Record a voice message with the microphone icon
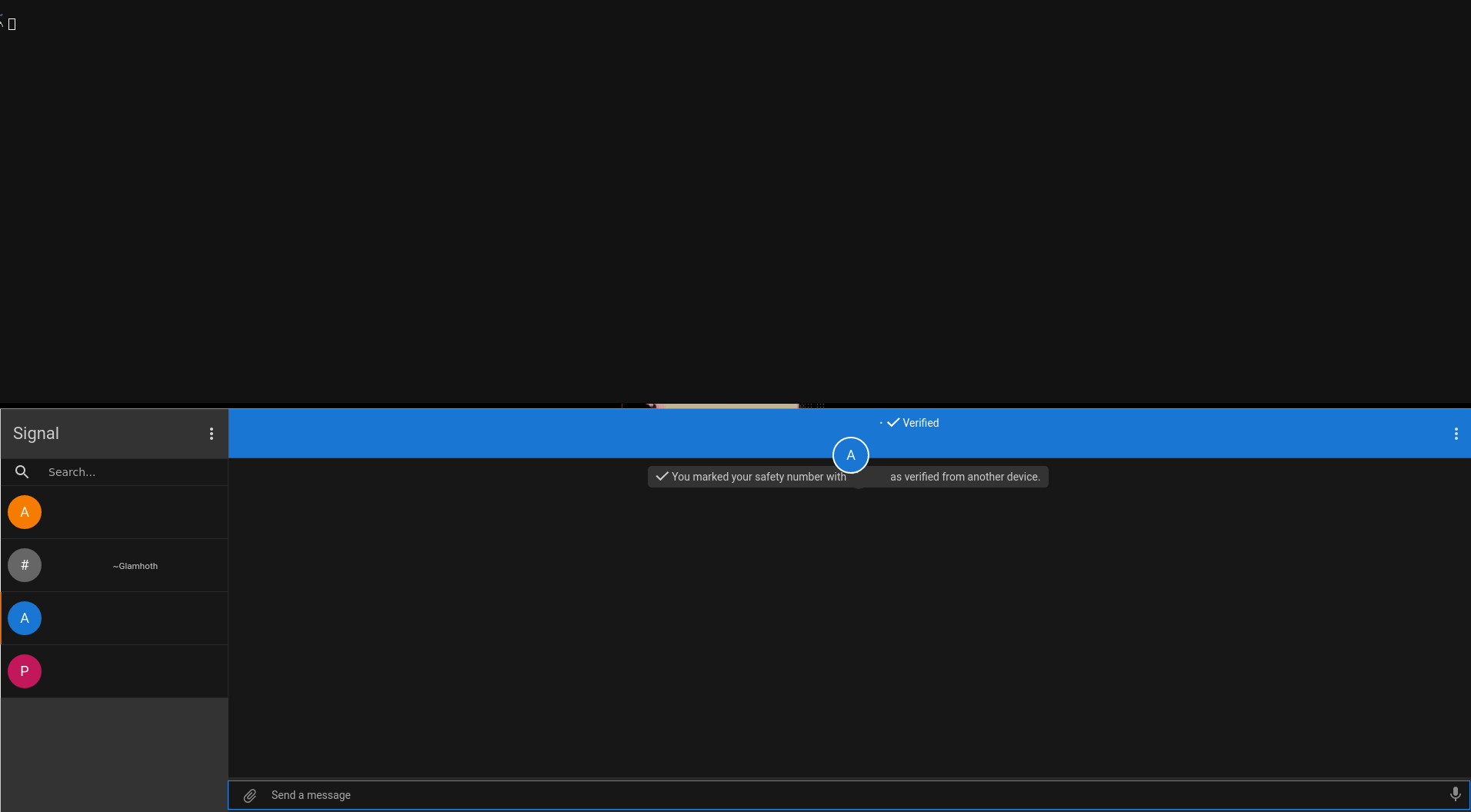Screen dimensions: 1471x812 (1455, 794)
